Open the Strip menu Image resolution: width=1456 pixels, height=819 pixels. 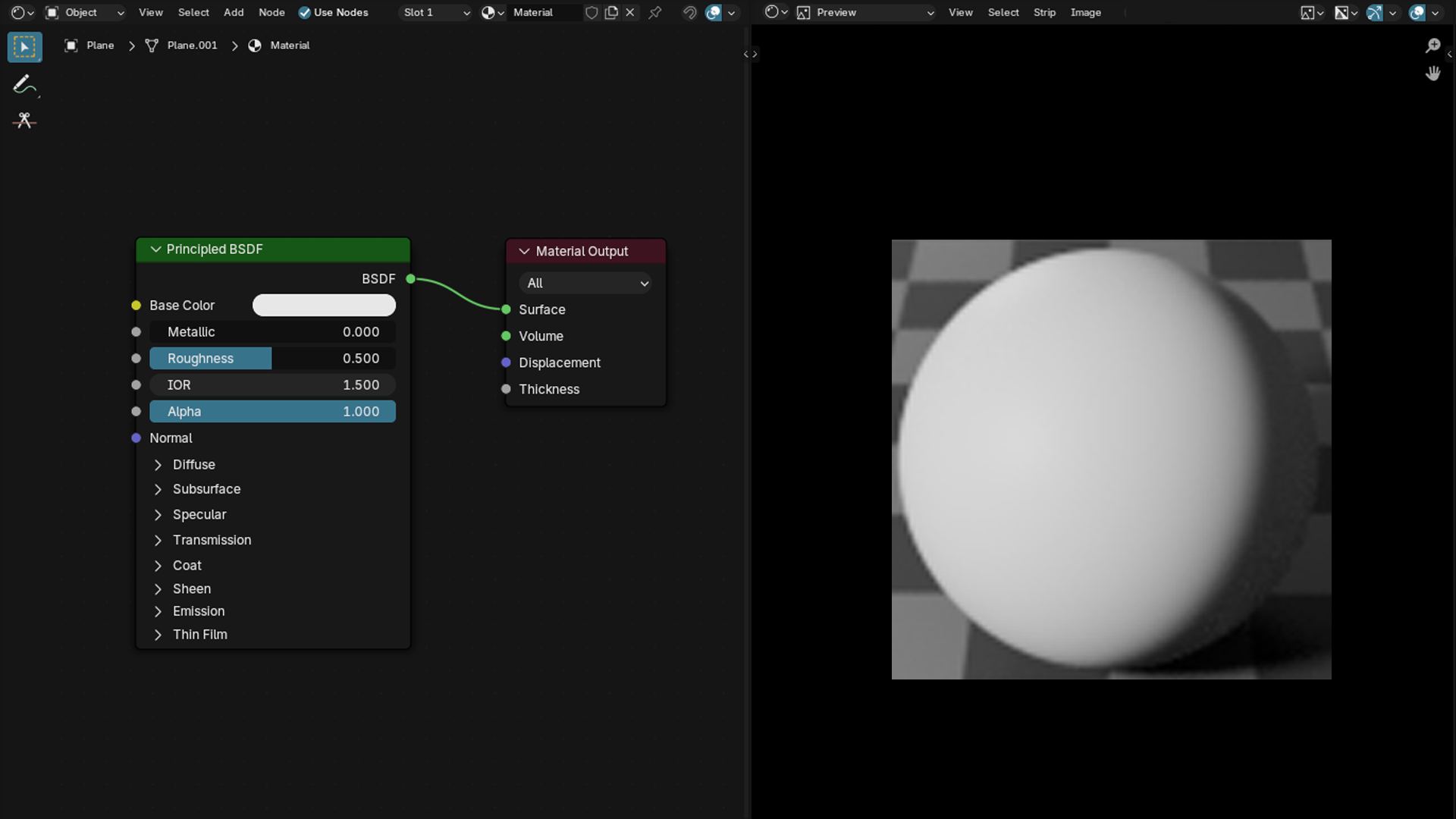coord(1044,12)
